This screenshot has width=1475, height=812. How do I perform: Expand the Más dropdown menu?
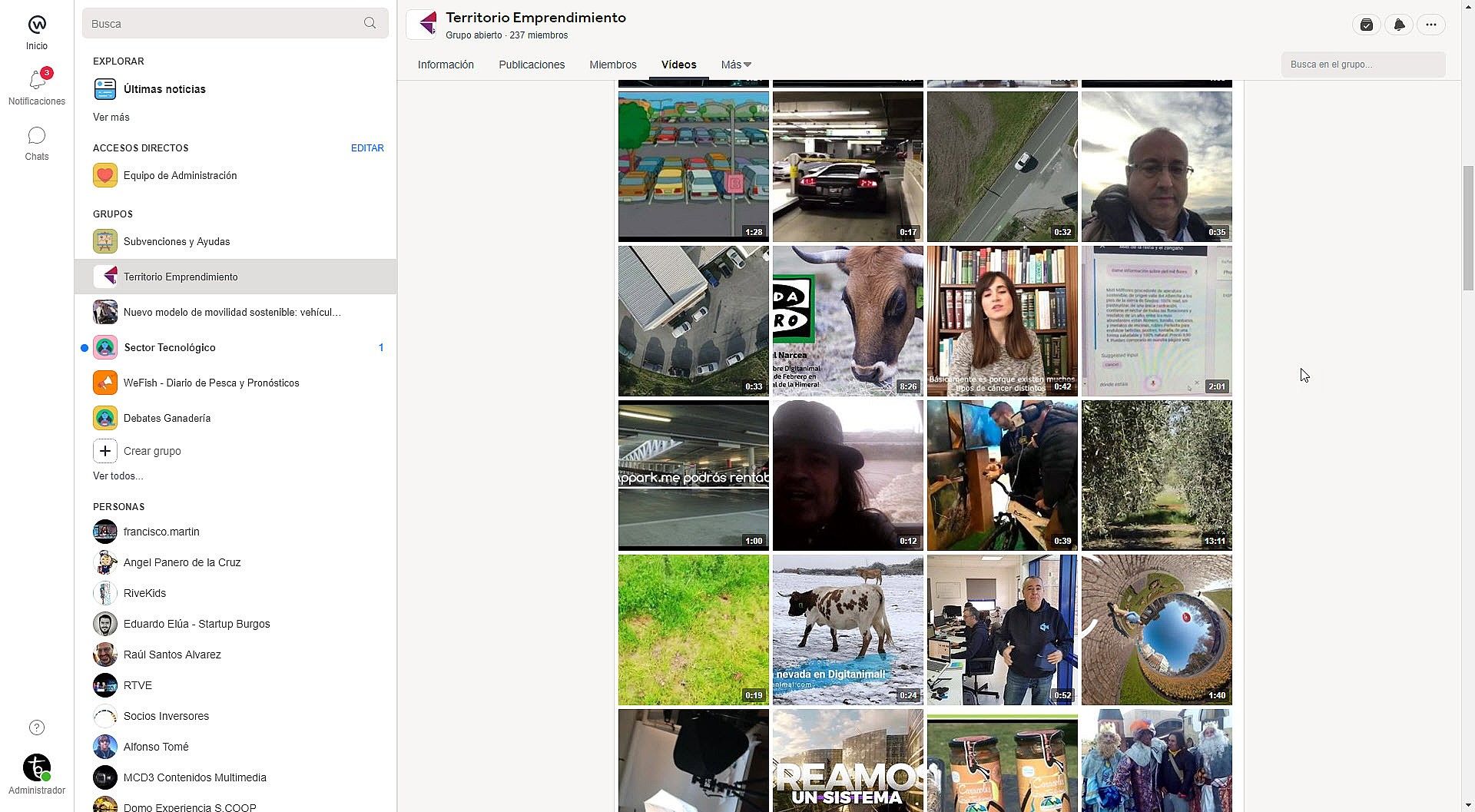(736, 65)
